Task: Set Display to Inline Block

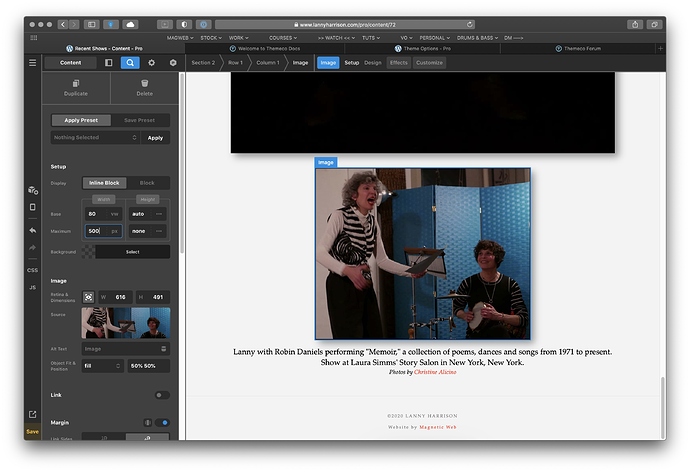Action: (x=104, y=183)
